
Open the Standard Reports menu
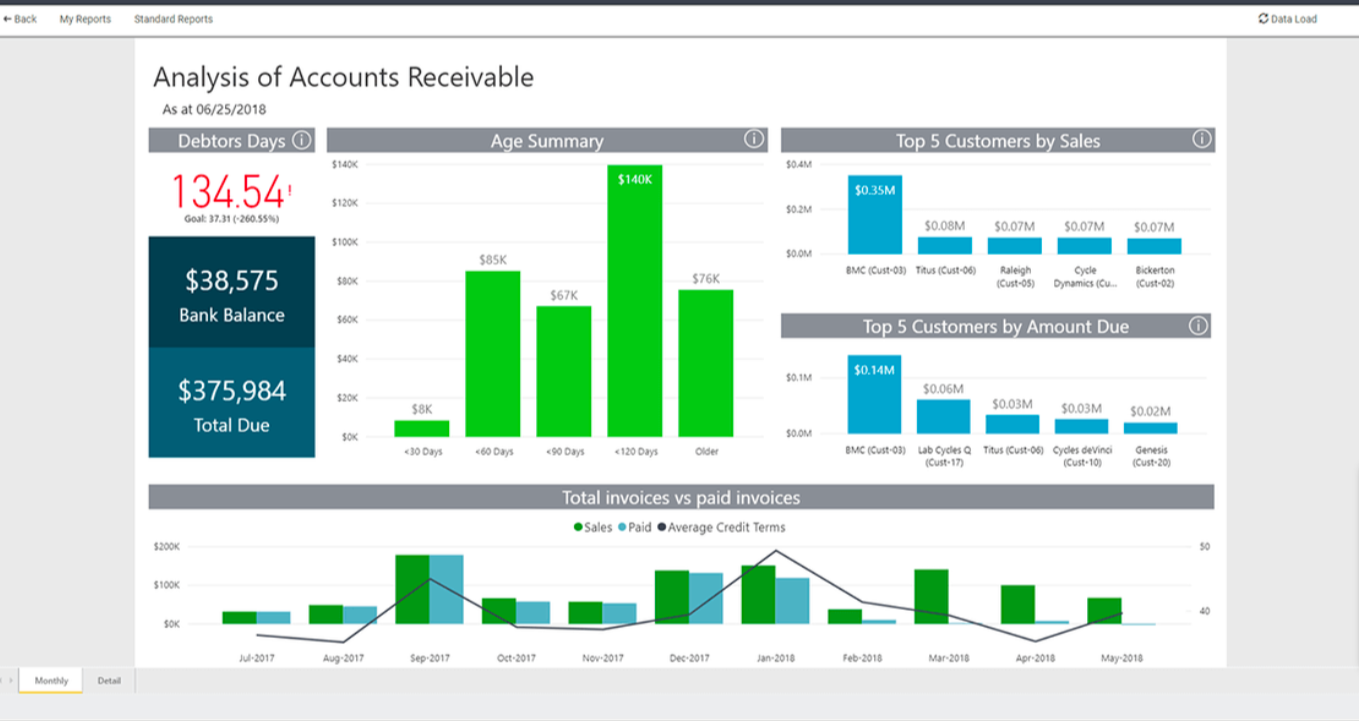pyautogui.click(x=173, y=19)
